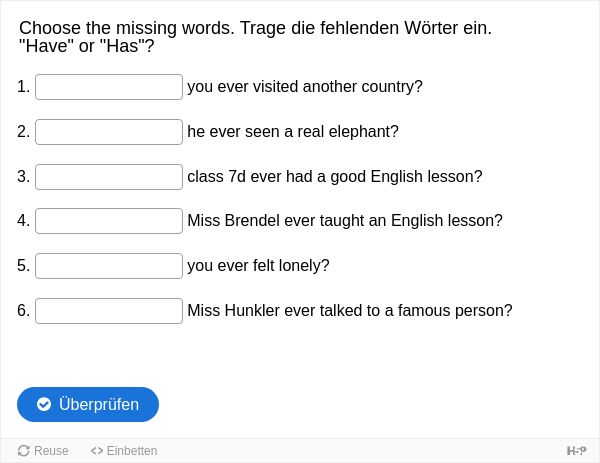
Task: Select the answer box for Miss Brendel sentence
Action: pos(109,221)
